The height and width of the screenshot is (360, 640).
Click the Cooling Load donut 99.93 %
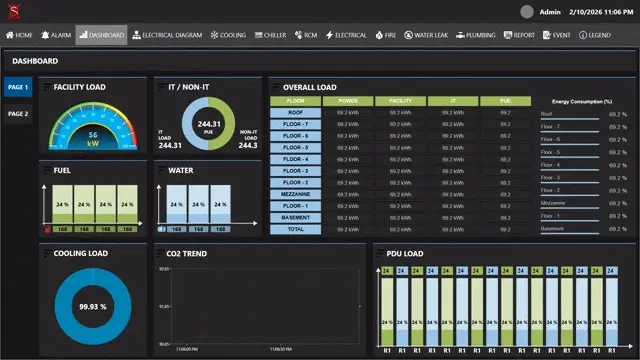click(x=93, y=307)
